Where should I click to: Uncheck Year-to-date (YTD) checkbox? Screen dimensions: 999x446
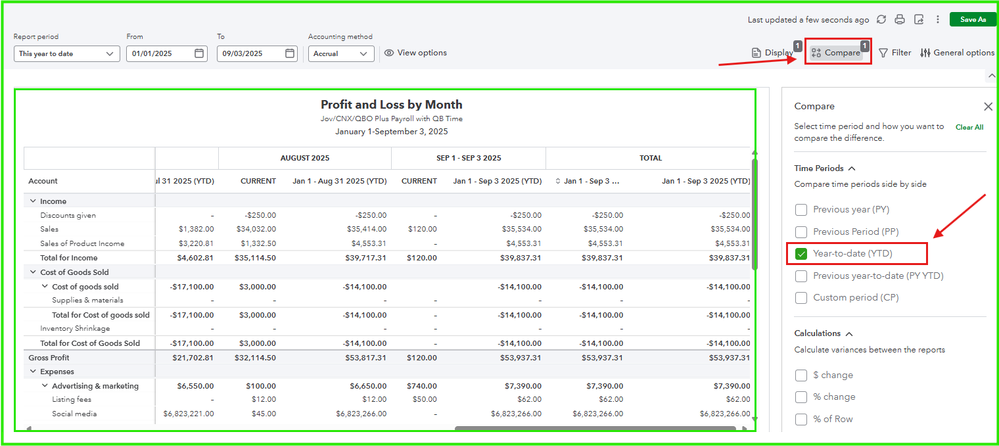click(801, 254)
